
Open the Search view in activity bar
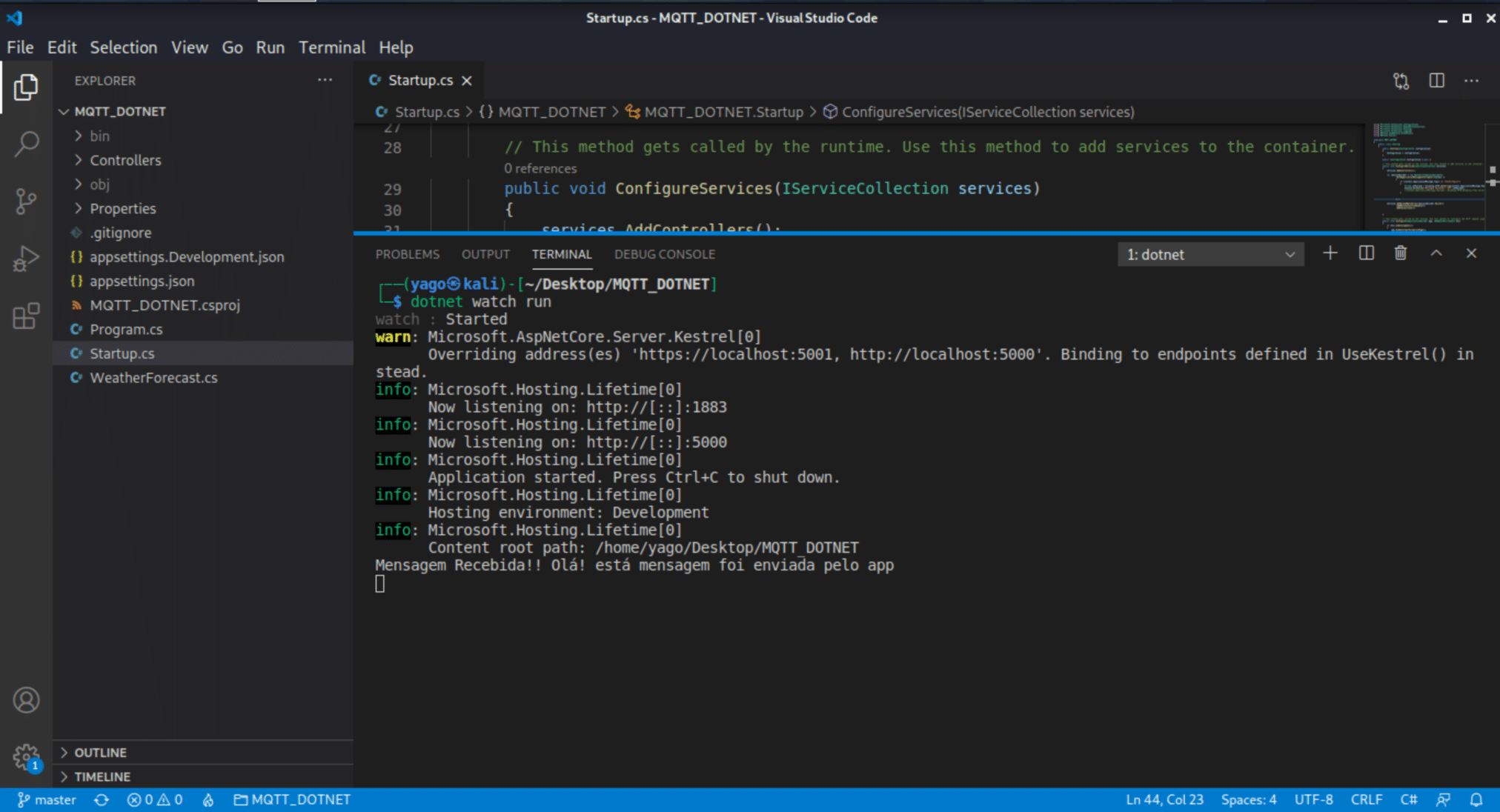pyautogui.click(x=27, y=144)
